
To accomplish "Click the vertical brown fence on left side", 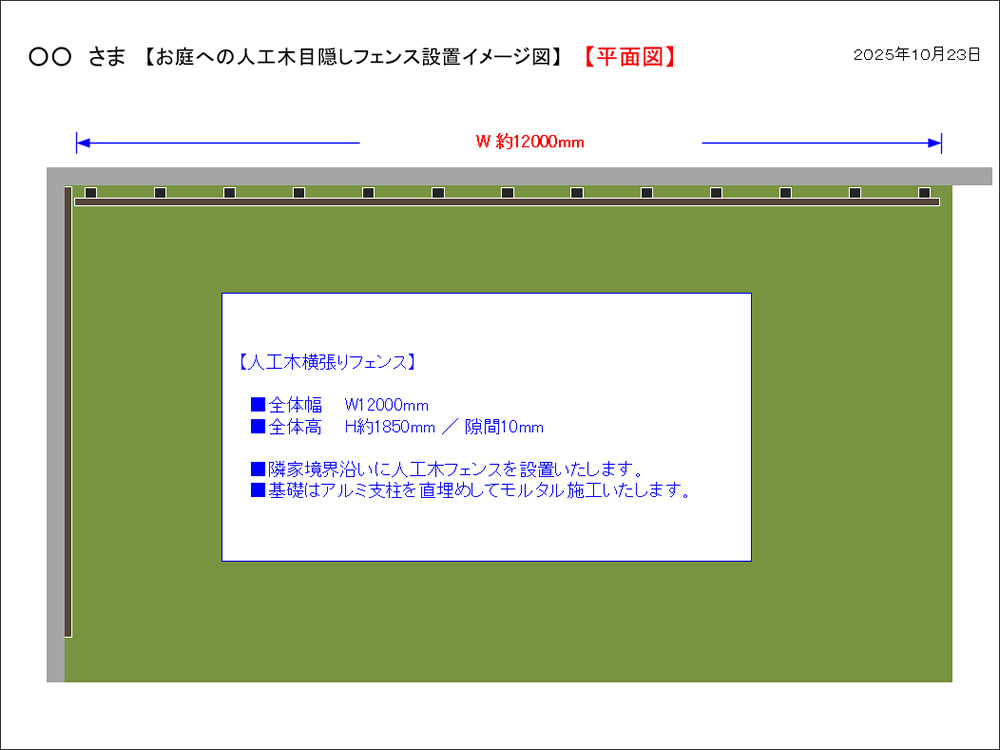I will (x=68, y=411).
